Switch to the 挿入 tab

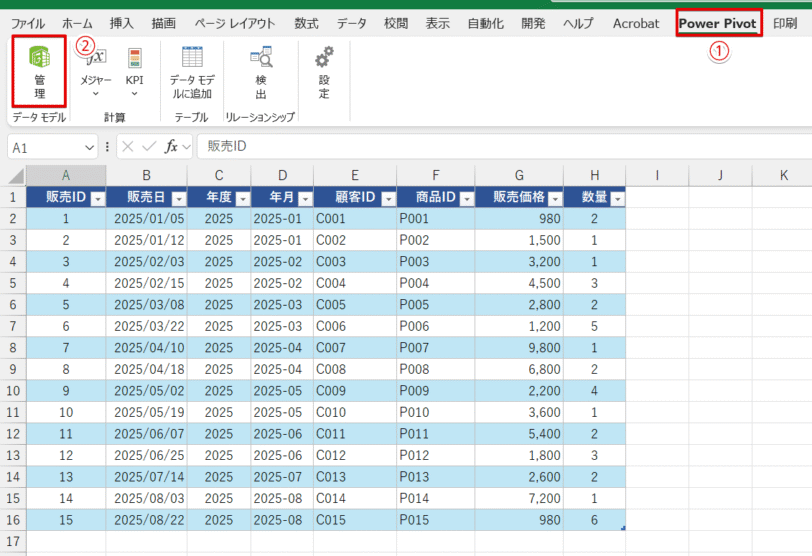122,23
